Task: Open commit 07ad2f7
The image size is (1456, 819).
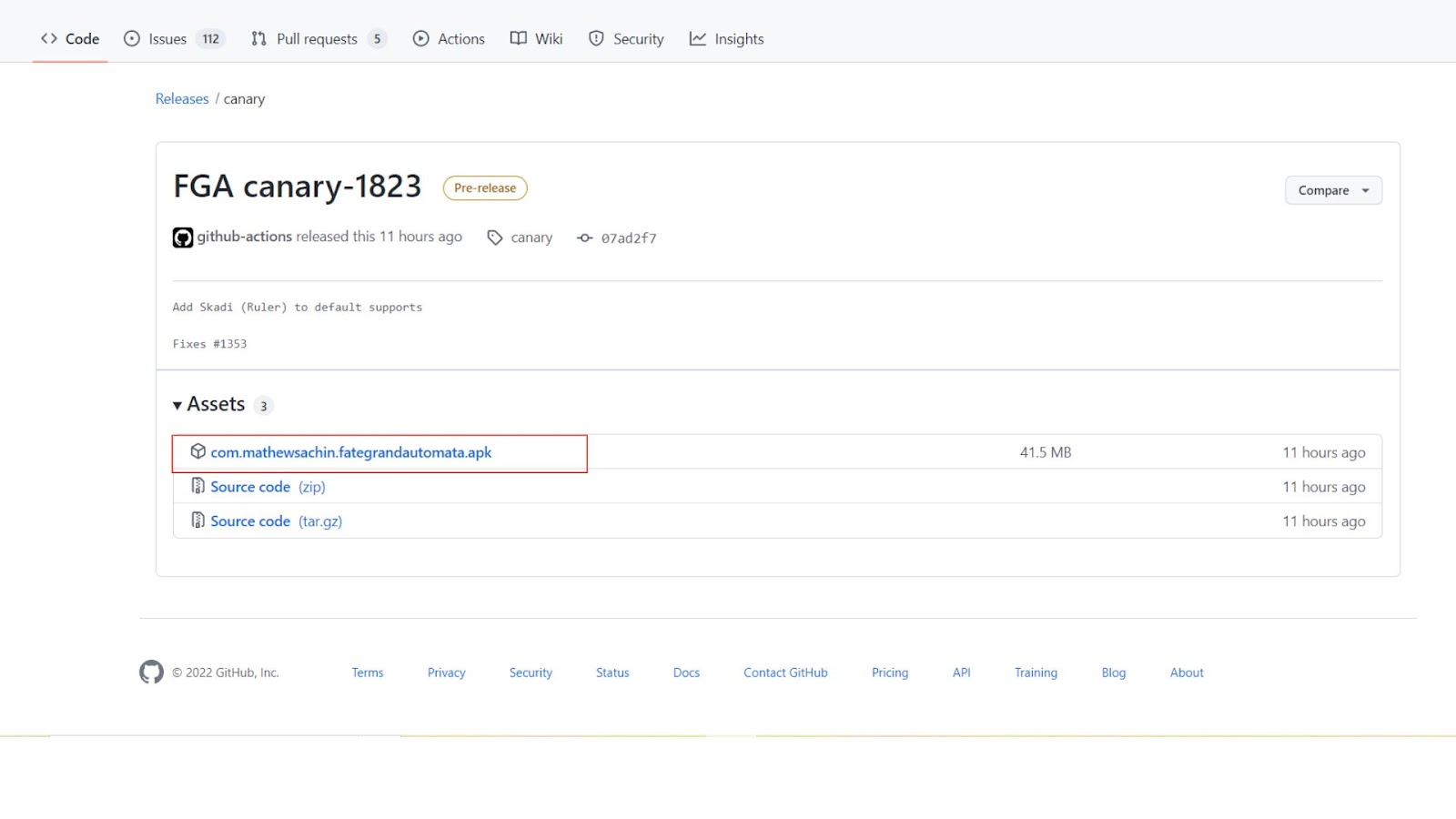Action: [x=629, y=238]
